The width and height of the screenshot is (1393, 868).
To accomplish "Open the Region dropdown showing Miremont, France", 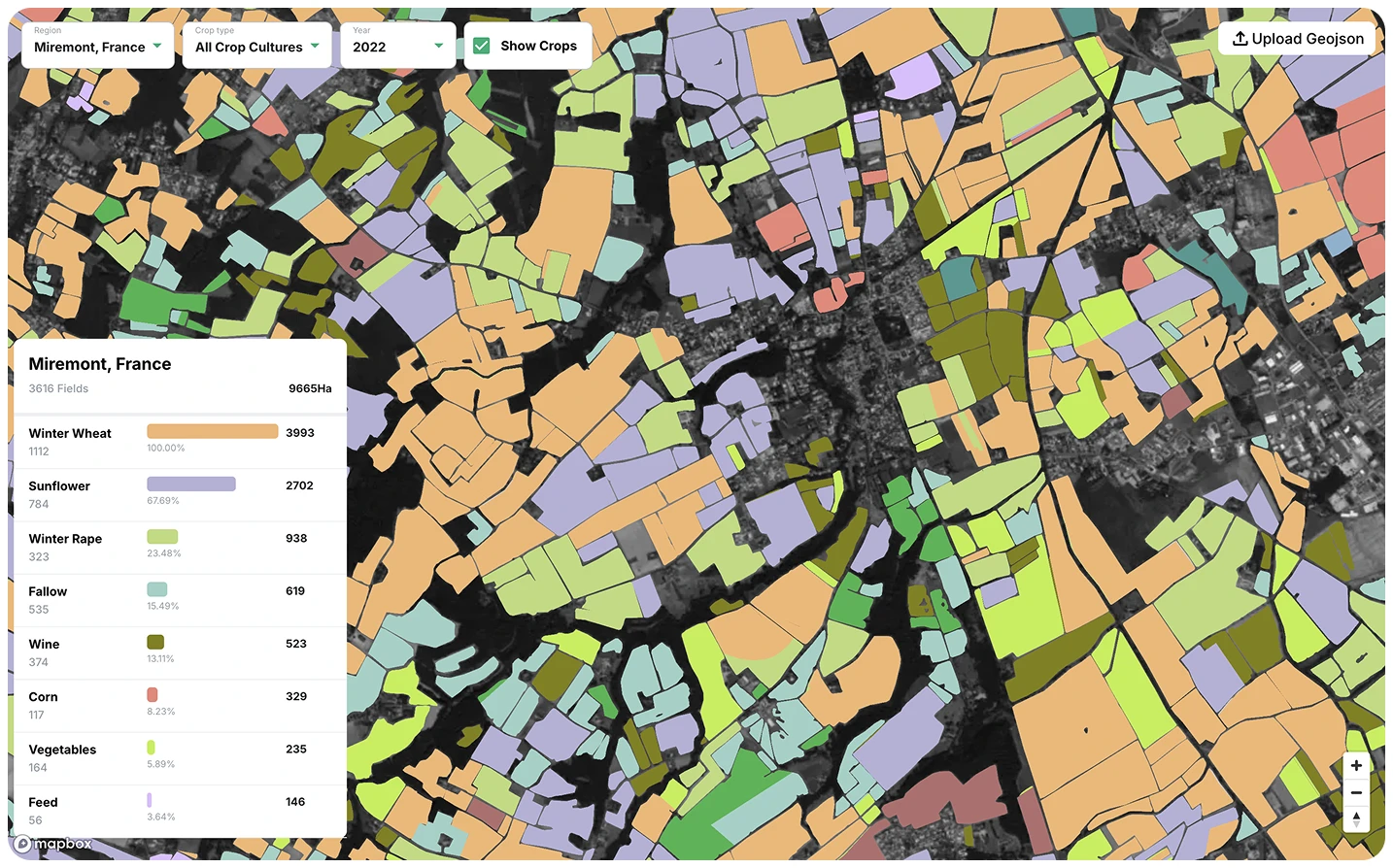I will click(x=98, y=45).
